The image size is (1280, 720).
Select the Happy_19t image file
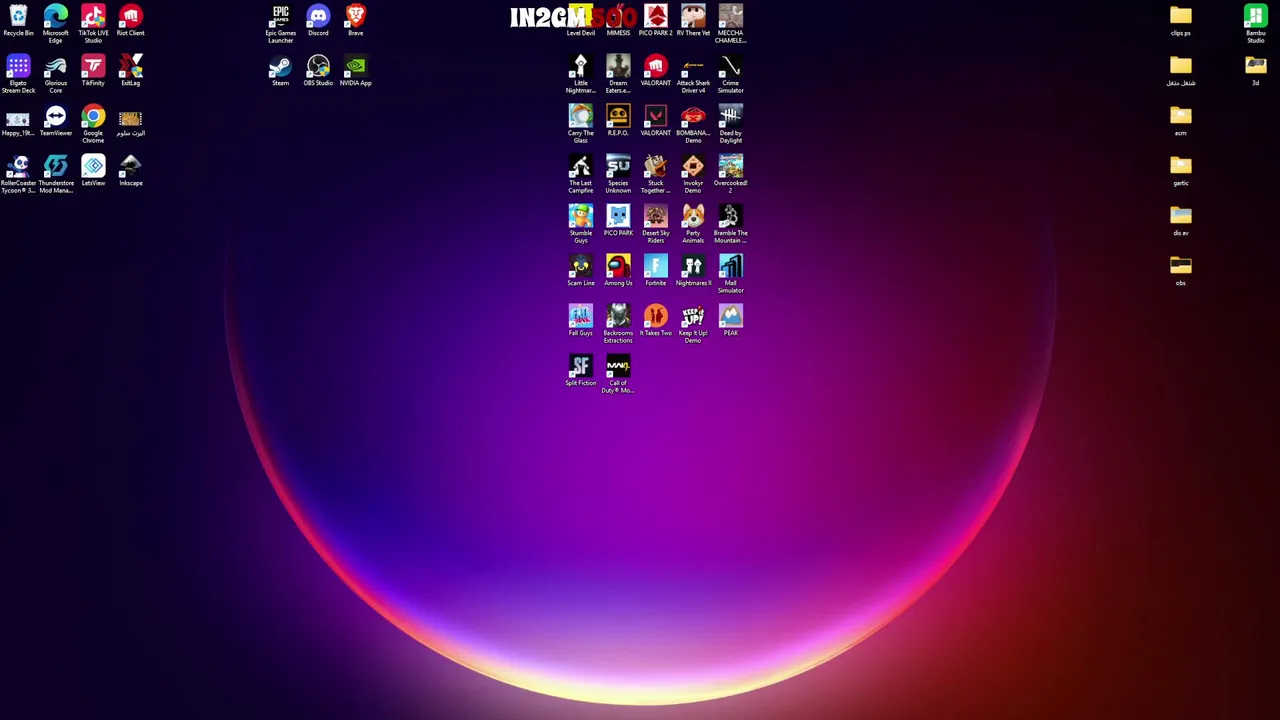pos(18,116)
